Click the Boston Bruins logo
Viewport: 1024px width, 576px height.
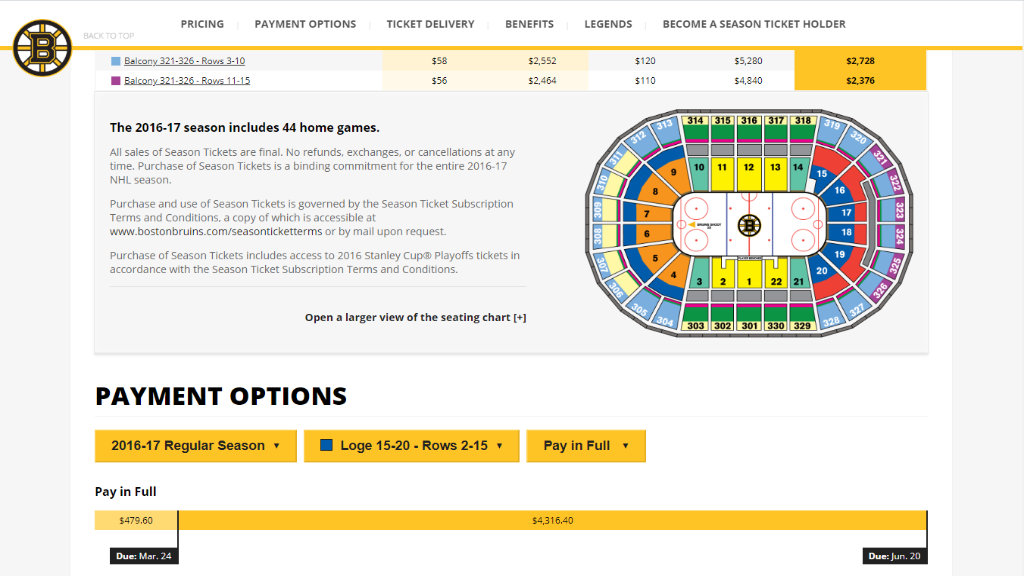(42, 48)
